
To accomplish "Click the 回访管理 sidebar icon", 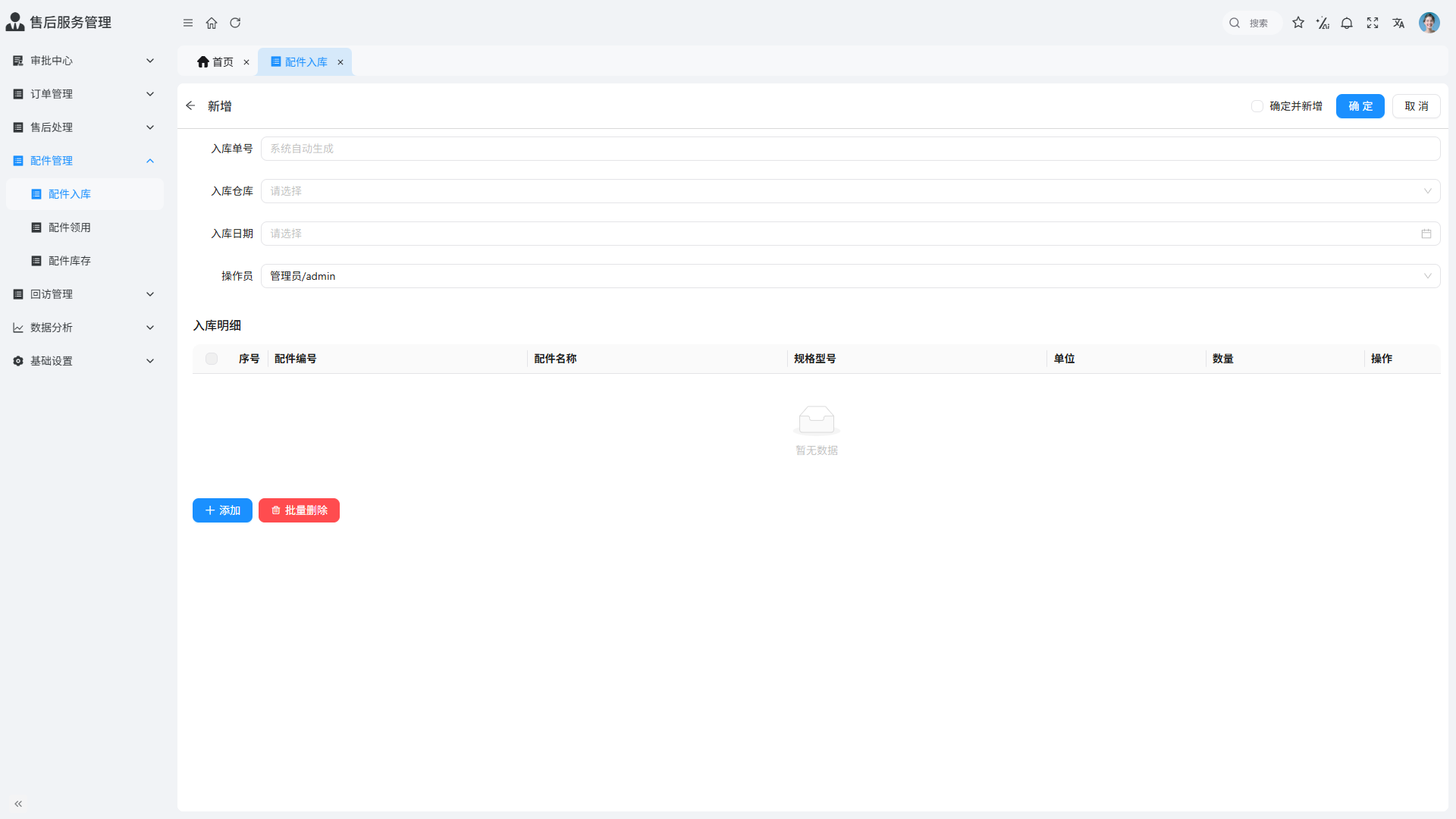I will click(18, 294).
